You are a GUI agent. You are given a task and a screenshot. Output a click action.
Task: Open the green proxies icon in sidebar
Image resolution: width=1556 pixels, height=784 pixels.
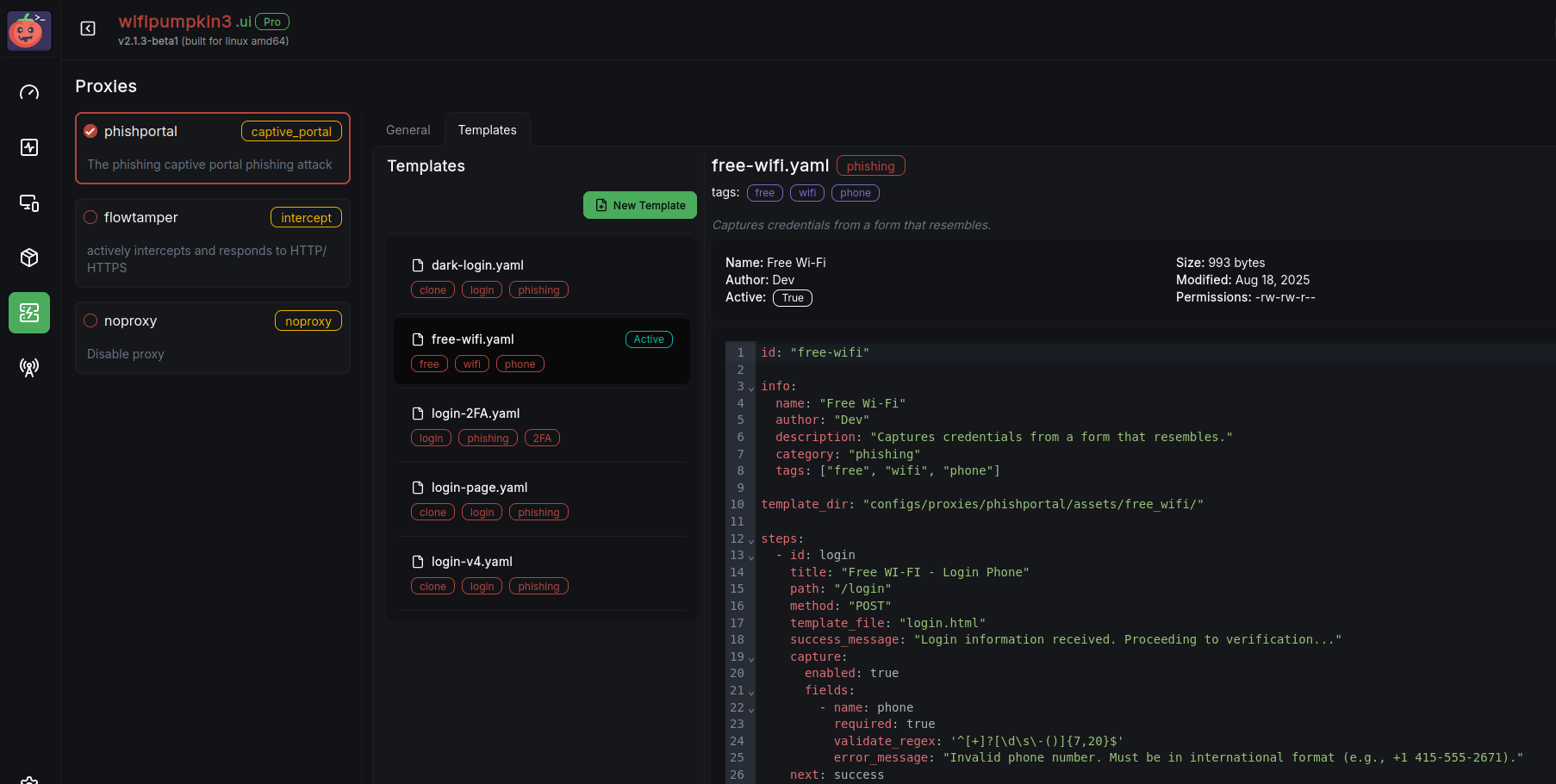(29, 313)
